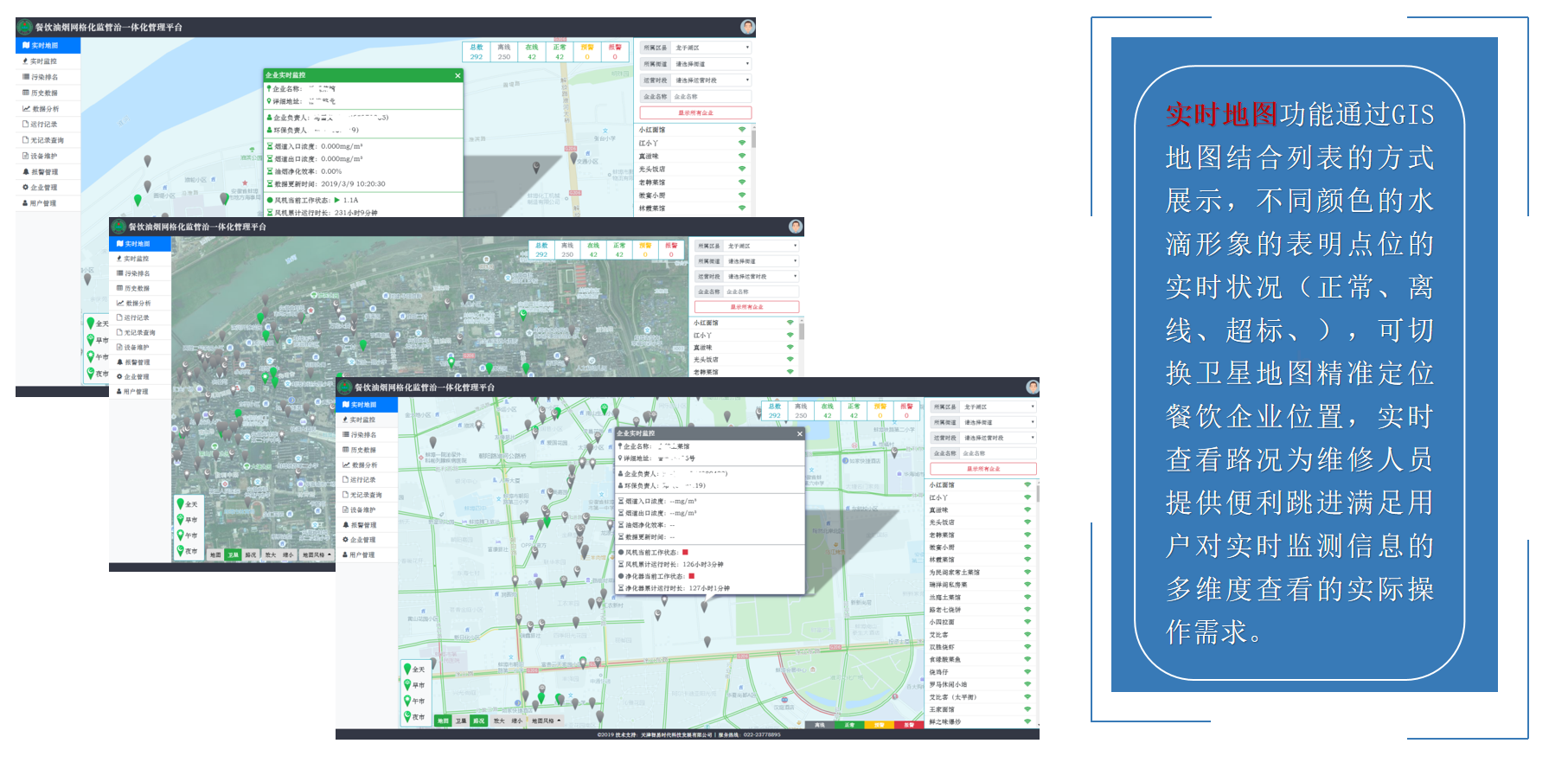Click the green signal icon beside 食缘酸菜鱼
The height and width of the screenshot is (769, 1568).
pos(1027,659)
